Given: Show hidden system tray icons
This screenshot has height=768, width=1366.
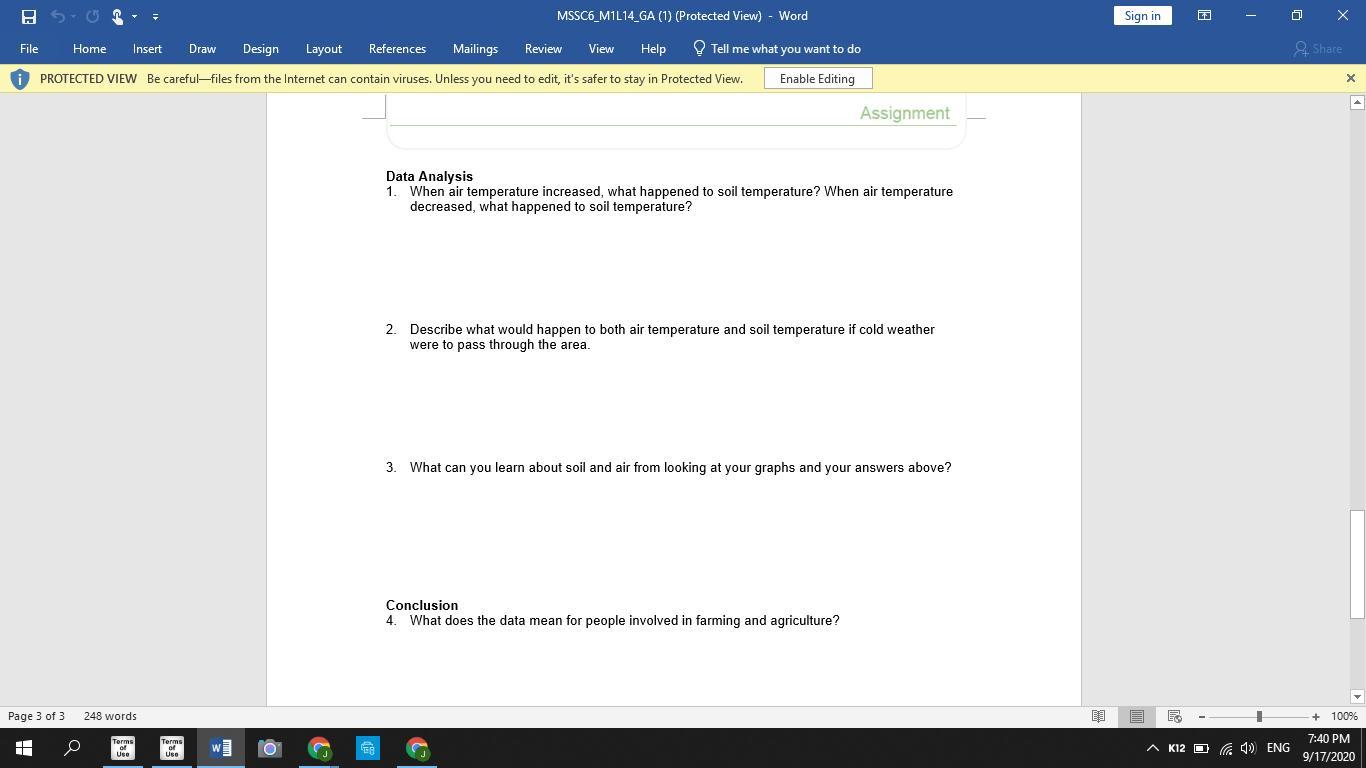Looking at the screenshot, I should [x=1152, y=748].
